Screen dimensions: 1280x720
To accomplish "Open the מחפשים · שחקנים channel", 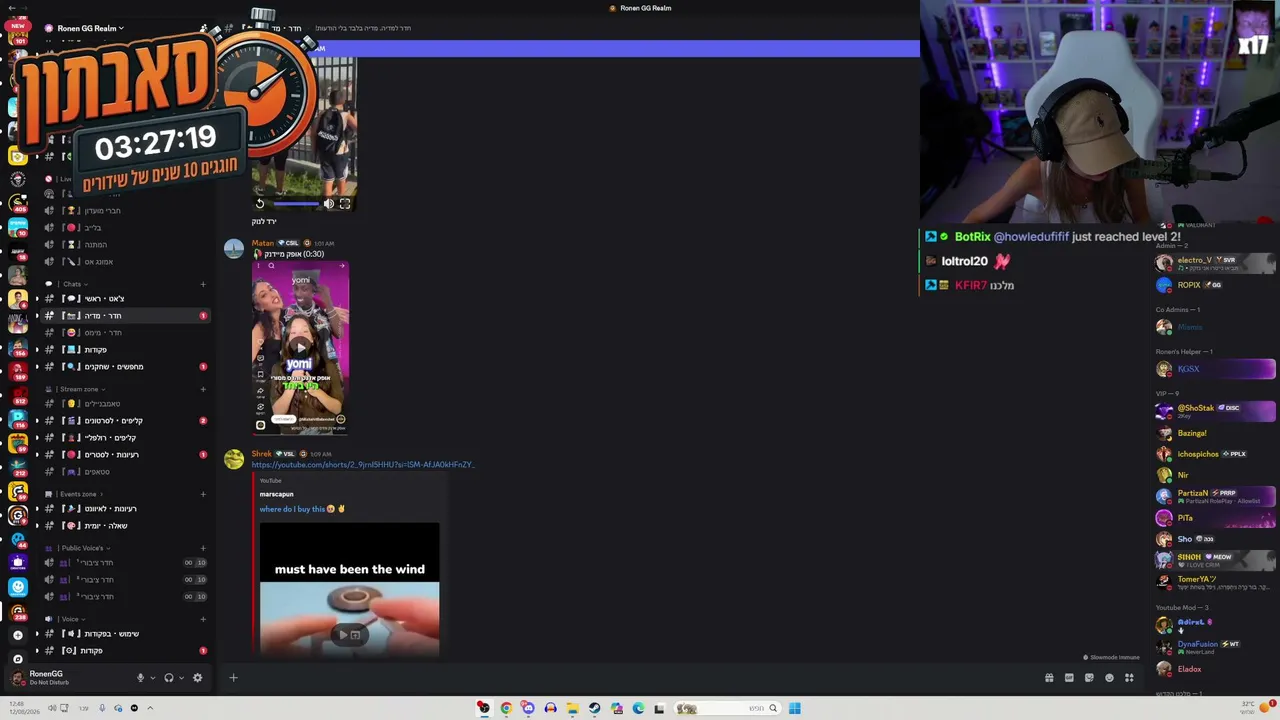I will coord(125,367).
